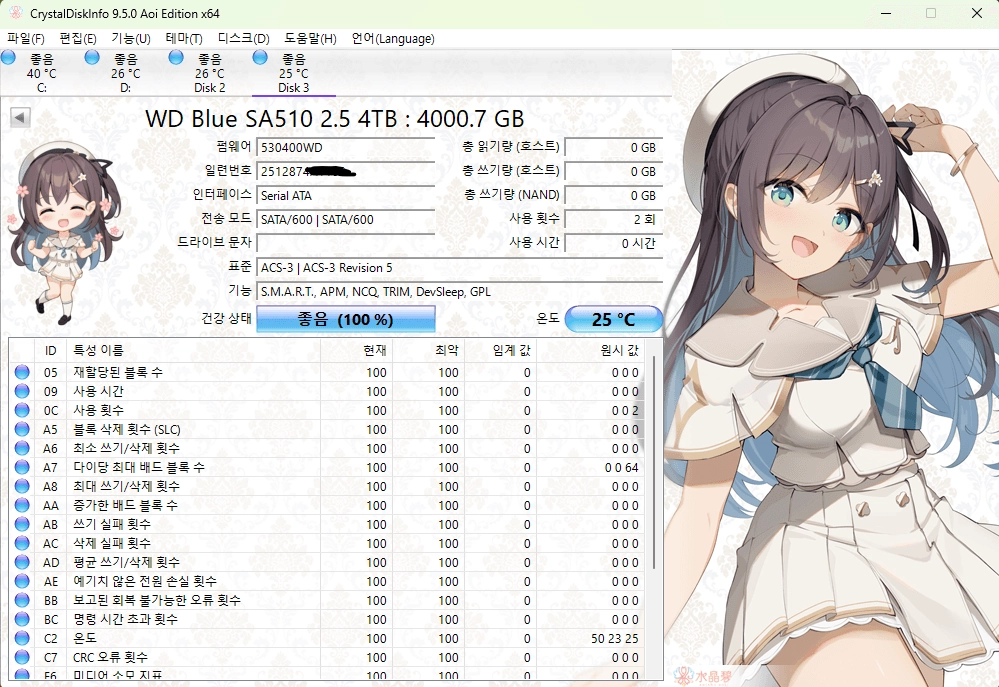Click the status orb for attribute 05
Viewport: 999px width, 687px height.
[22, 372]
